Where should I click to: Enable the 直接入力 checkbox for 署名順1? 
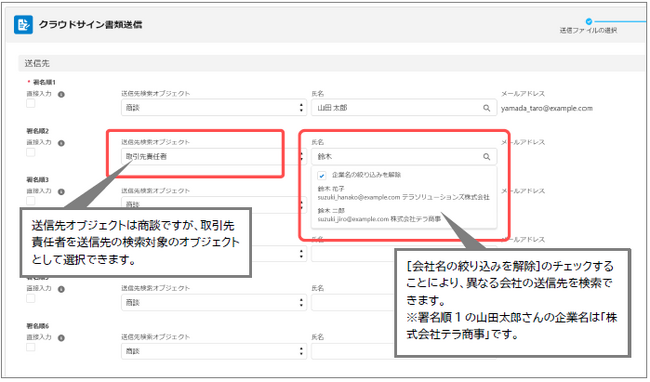point(31,104)
